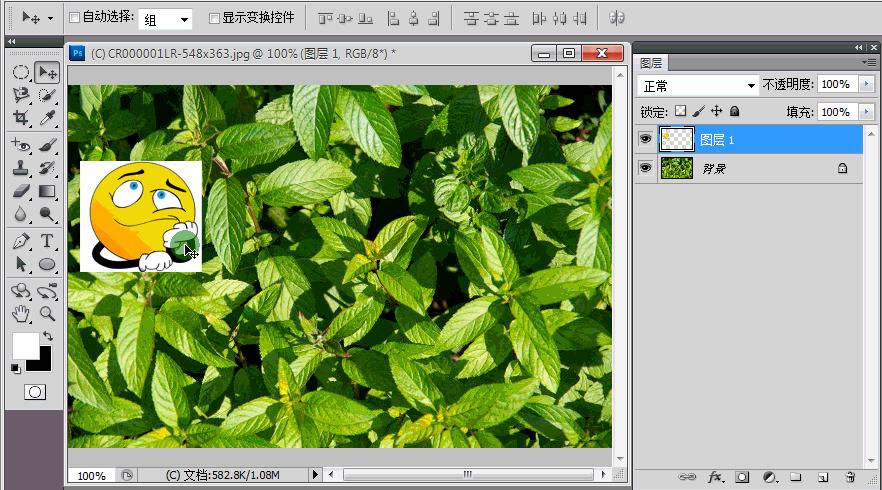Activate the Hand tool

coord(21,314)
